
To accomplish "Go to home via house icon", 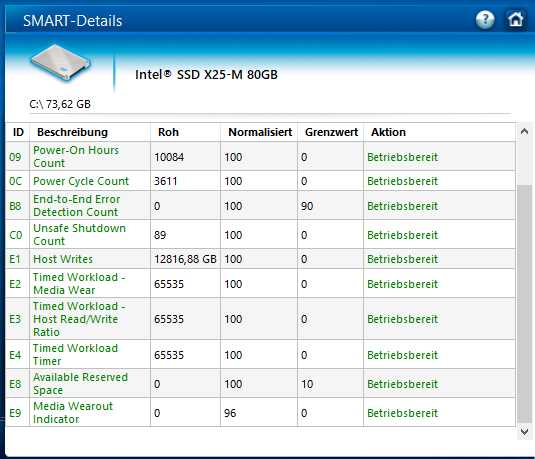I will (x=515, y=19).
